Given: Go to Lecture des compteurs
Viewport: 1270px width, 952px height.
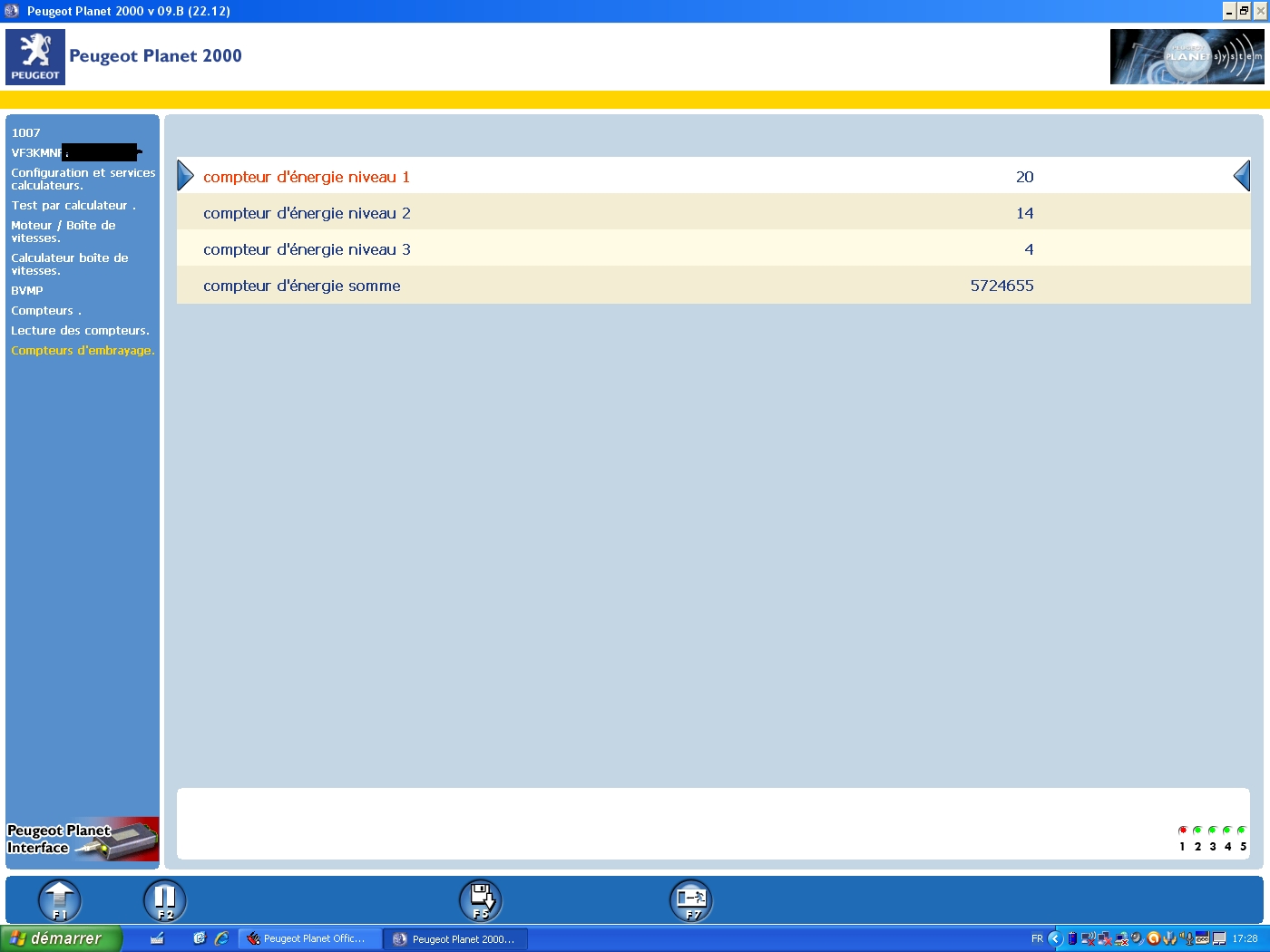Looking at the screenshot, I should (80, 330).
